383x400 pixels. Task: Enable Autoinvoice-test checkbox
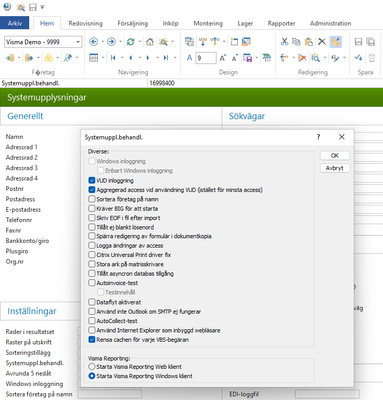pyautogui.click(x=92, y=283)
